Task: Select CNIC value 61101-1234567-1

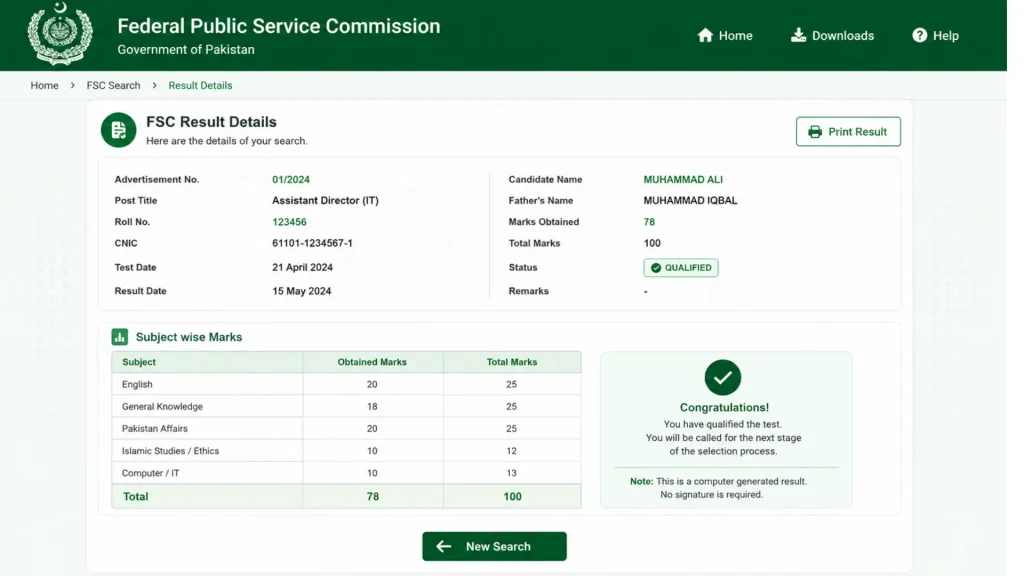Action: [312, 243]
